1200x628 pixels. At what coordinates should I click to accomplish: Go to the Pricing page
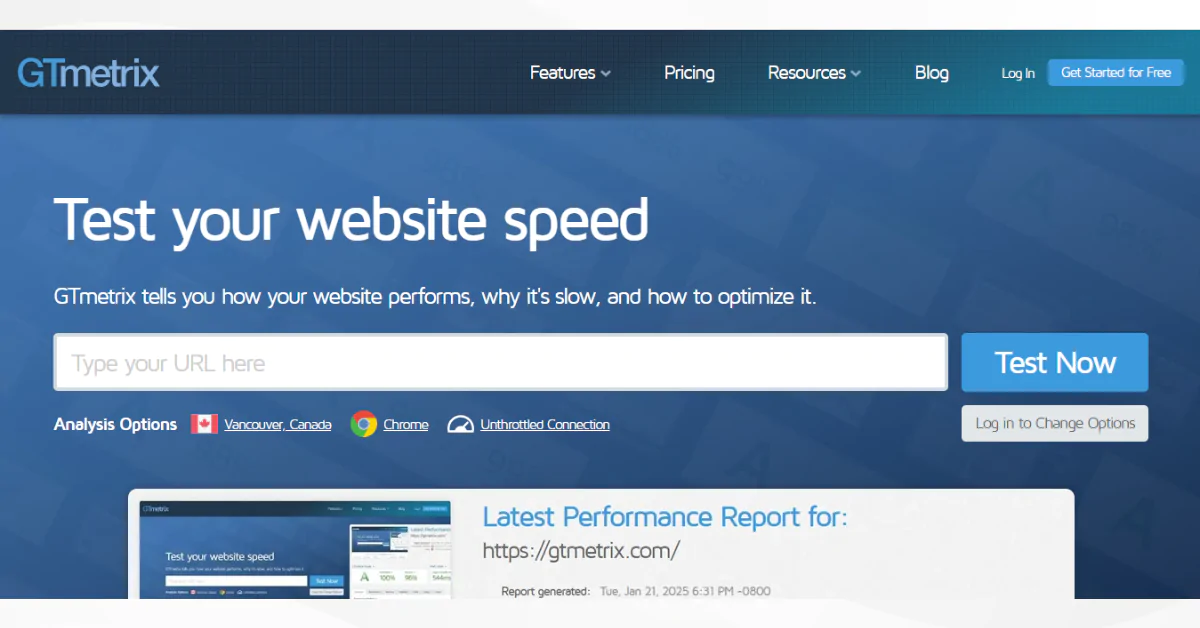pyautogui.click(x=689, y=73)
